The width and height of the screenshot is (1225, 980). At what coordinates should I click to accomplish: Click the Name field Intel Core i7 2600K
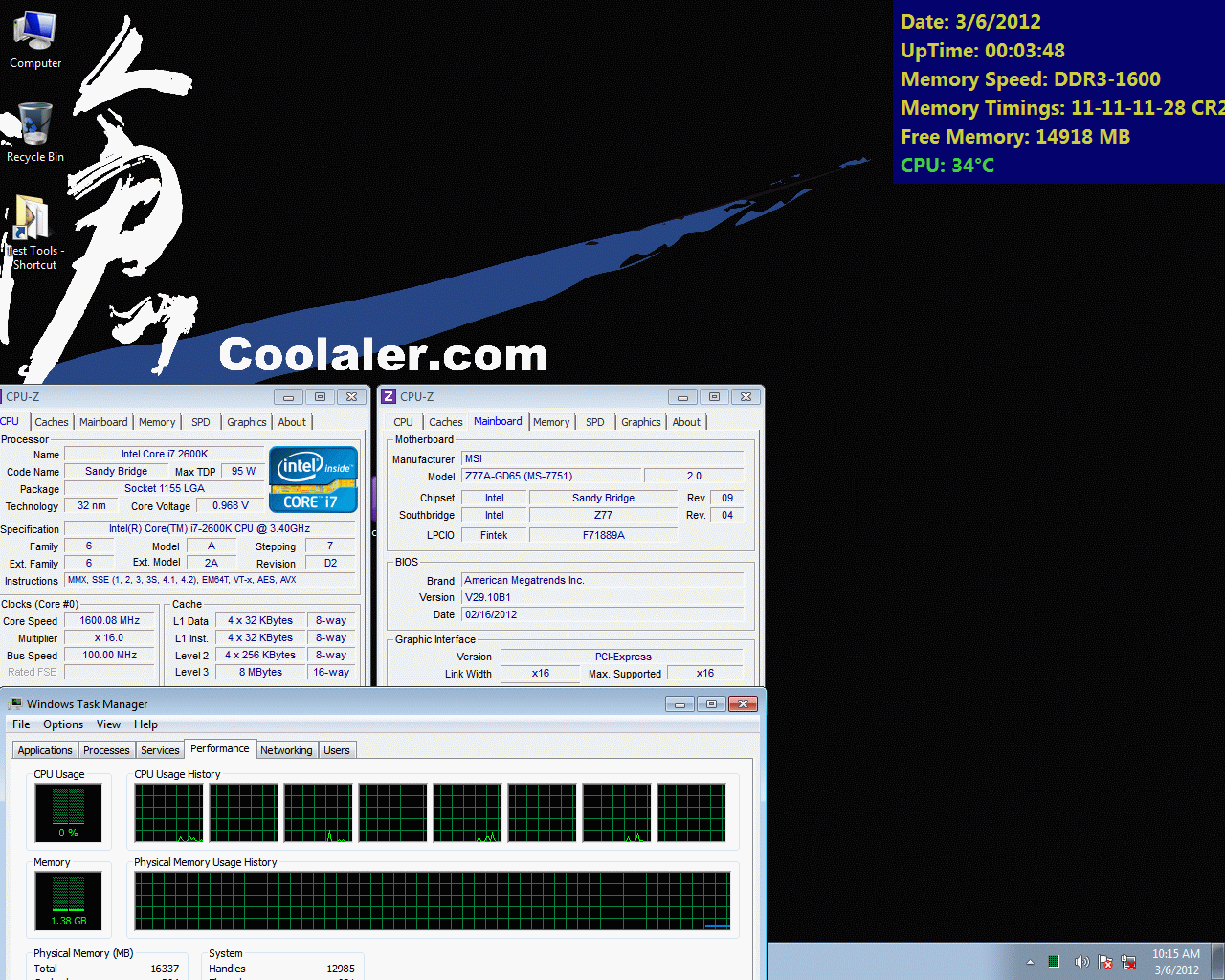coord(165,454)
